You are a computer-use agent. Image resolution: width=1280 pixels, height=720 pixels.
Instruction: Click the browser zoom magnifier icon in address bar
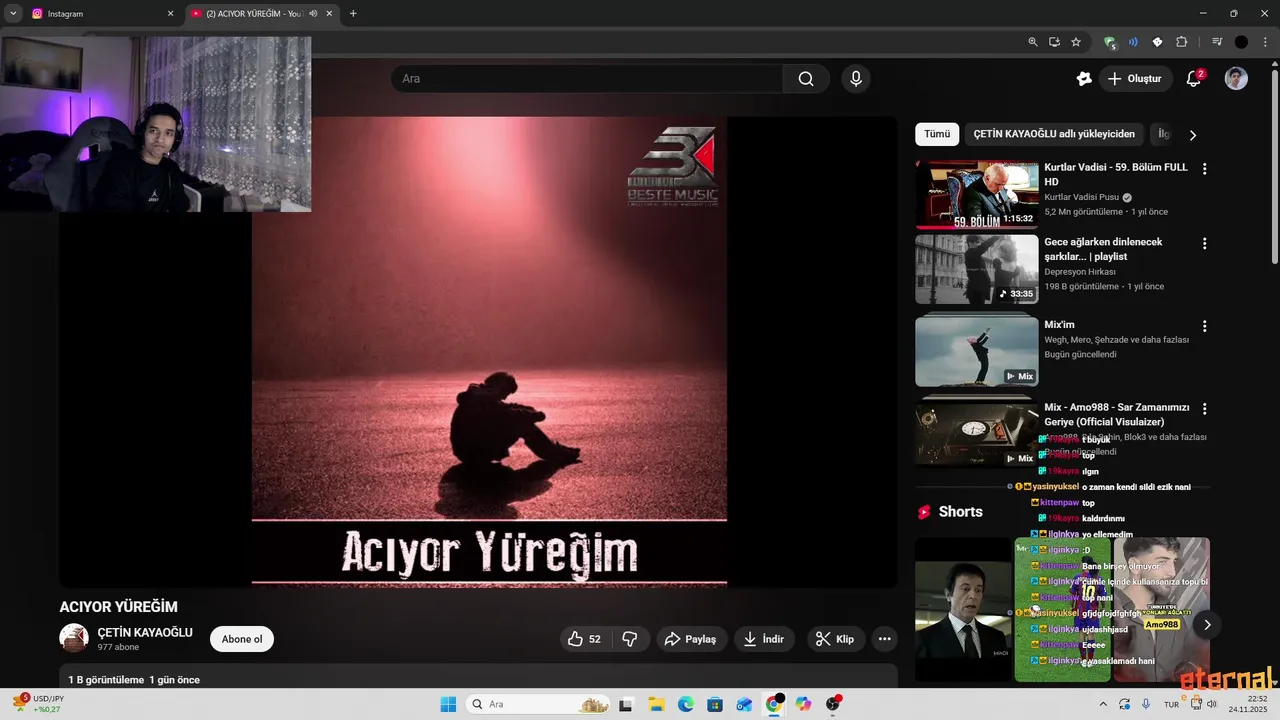pos(1033,42)
